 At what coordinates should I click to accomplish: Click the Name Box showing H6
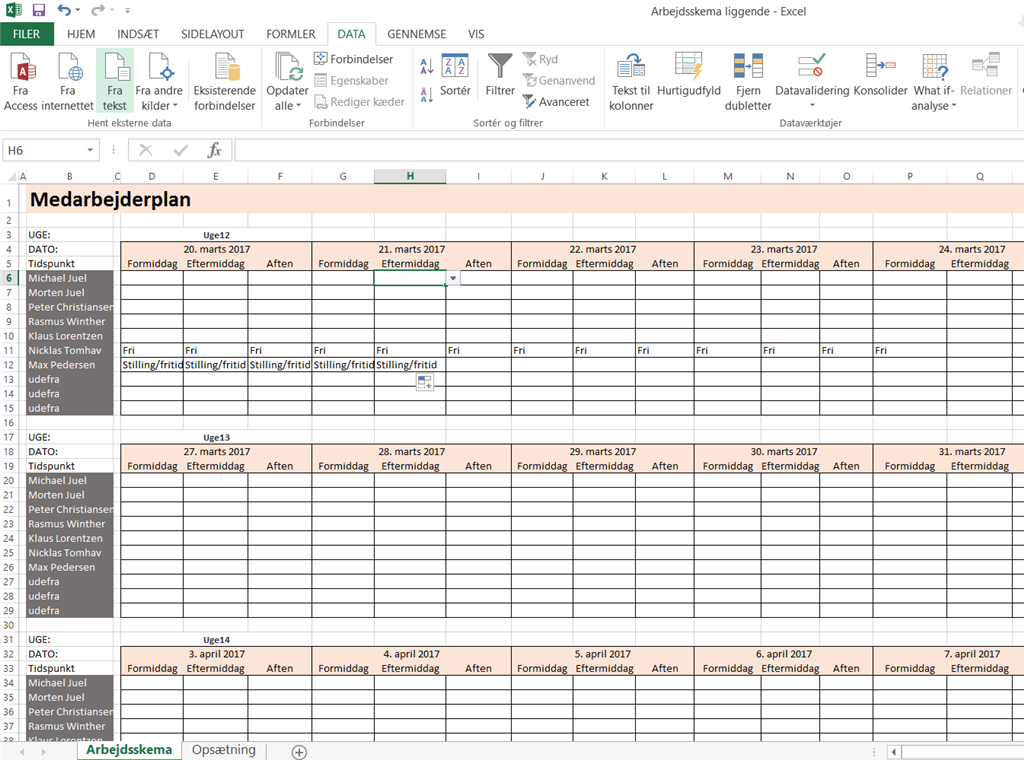[43, 151]
